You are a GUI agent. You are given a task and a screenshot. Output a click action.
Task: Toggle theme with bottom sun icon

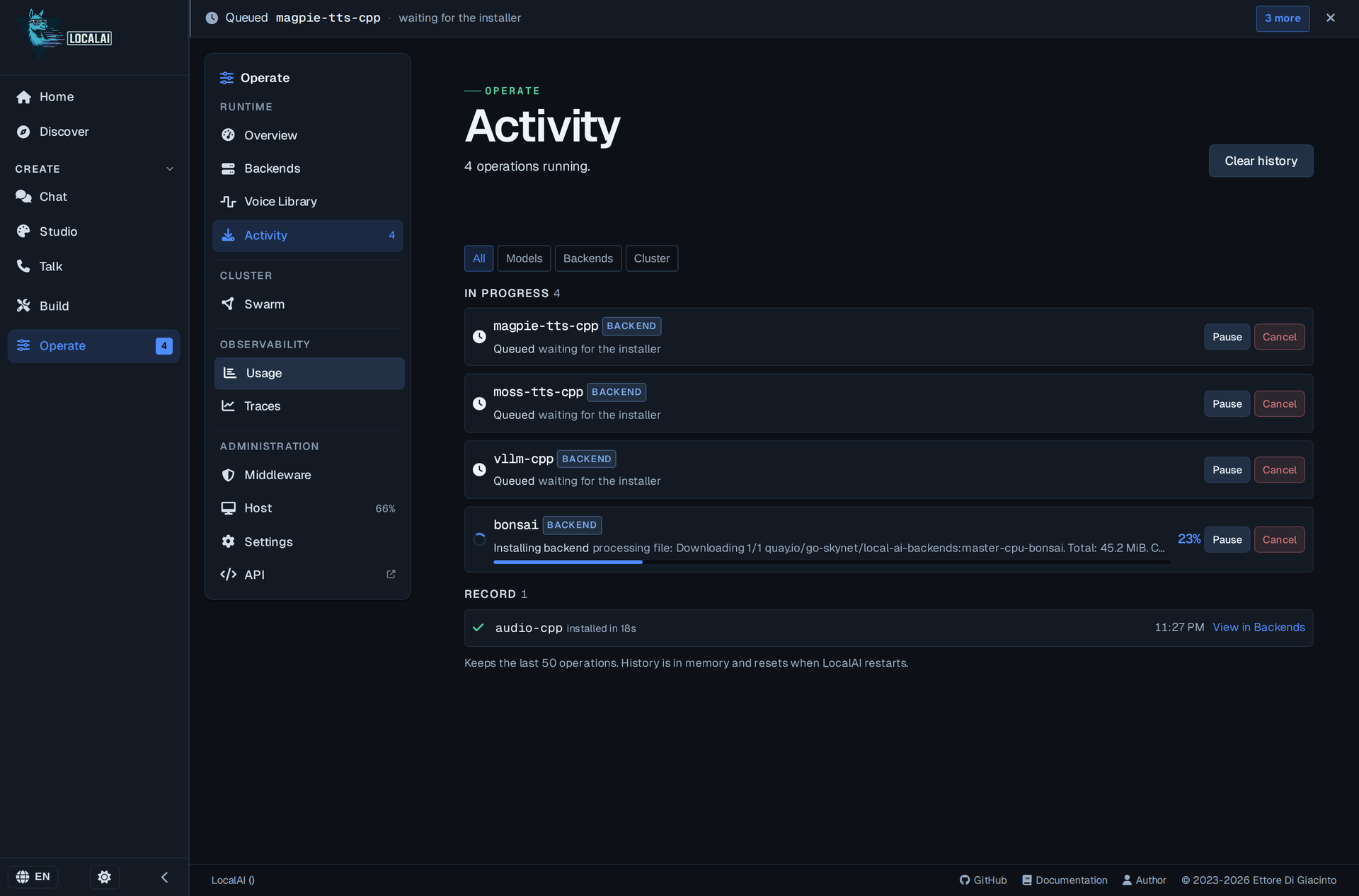click(104, 877)
